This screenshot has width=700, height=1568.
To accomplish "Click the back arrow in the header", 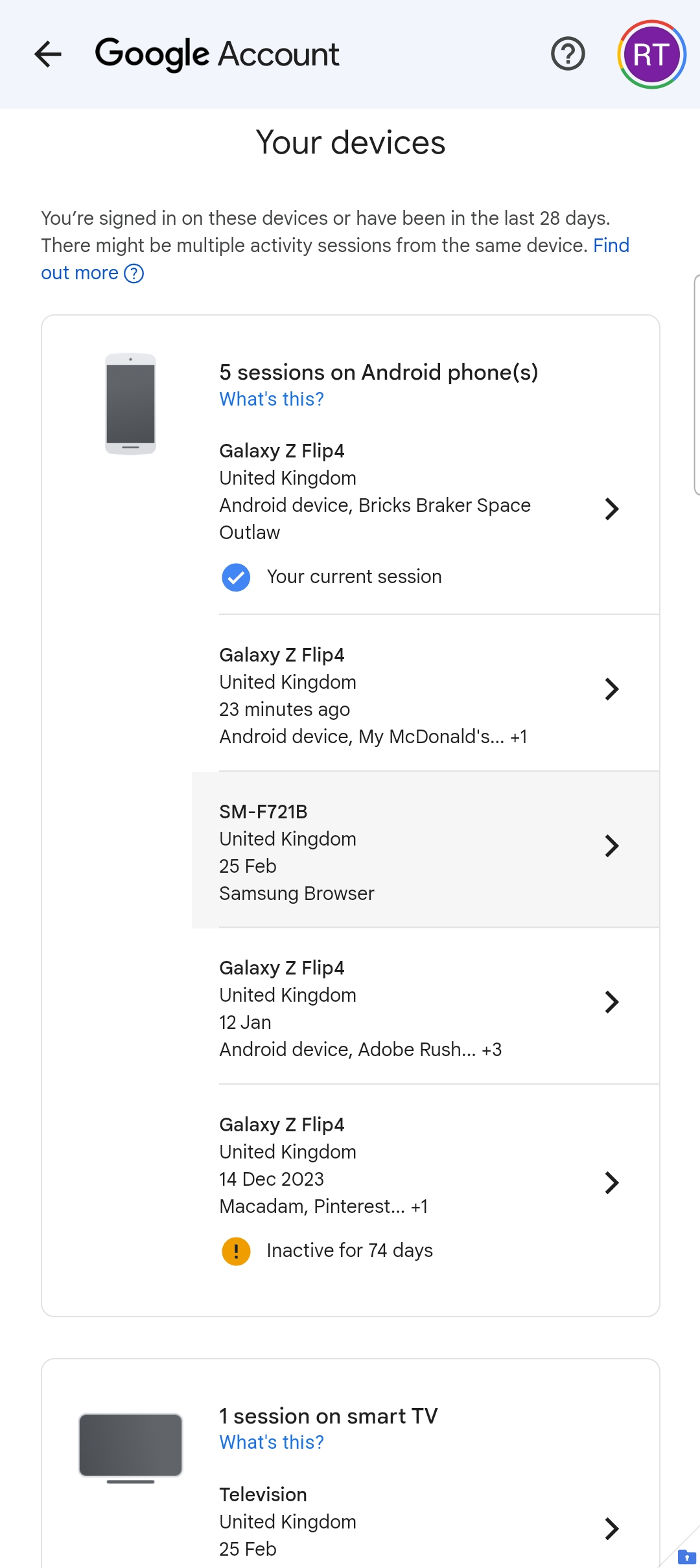I will tap(47, 54).
